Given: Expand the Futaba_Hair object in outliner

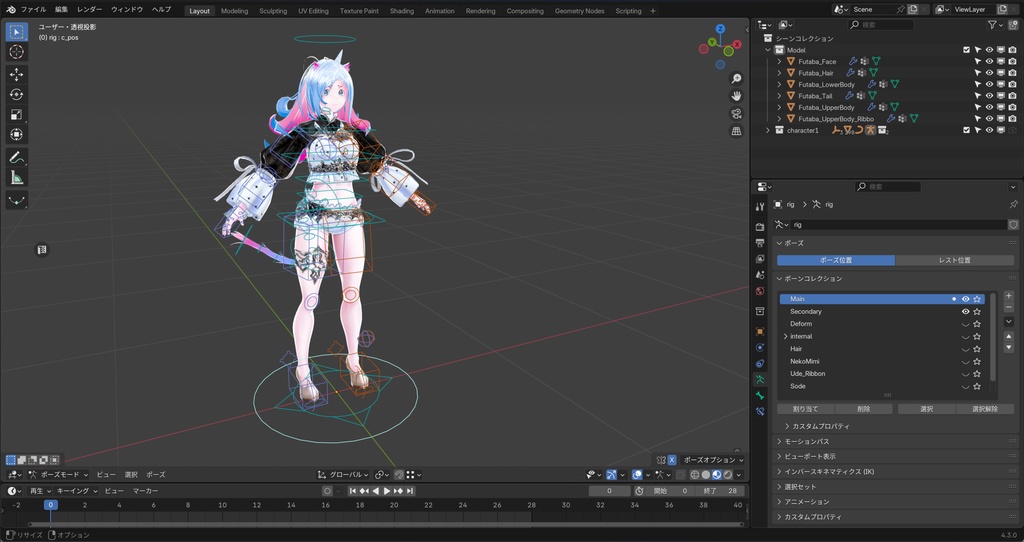Looking at the screenshot, I should (x=779, y=73).
